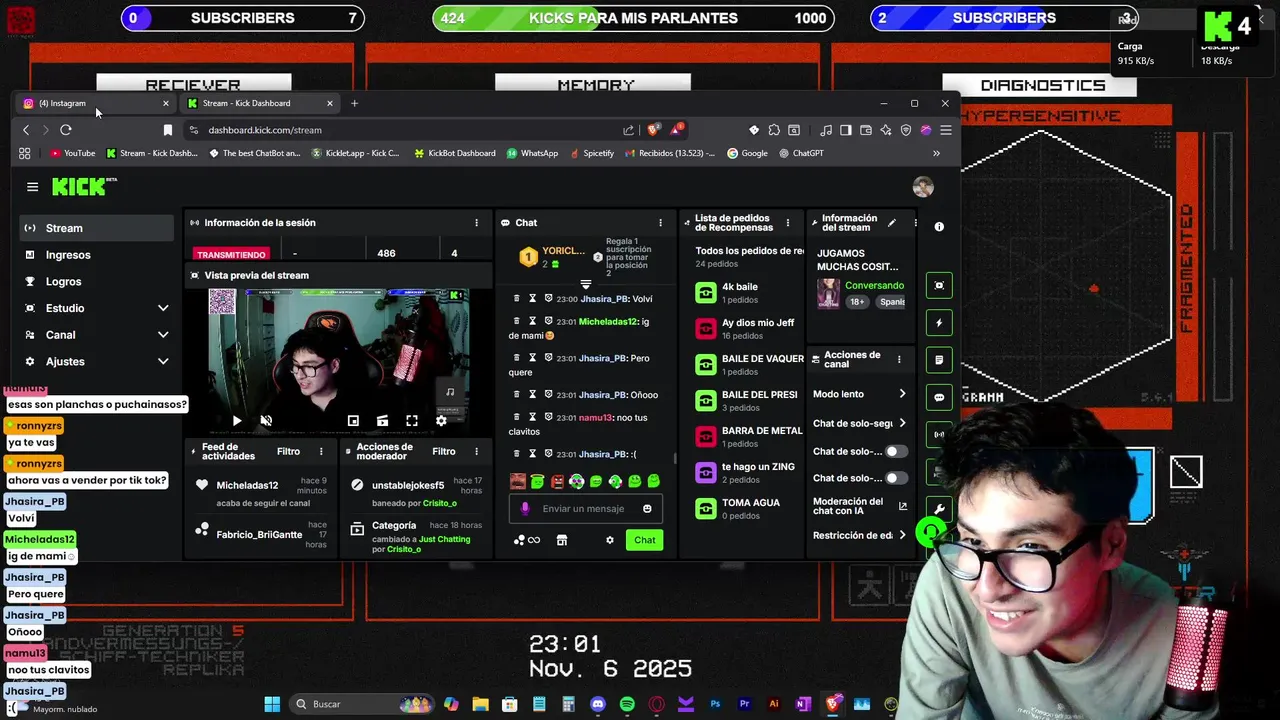The image size is (1280, 720).
Task: Open Lista de pedidos panel options menu
Action: pyautogui.click(x=788, y=223)
